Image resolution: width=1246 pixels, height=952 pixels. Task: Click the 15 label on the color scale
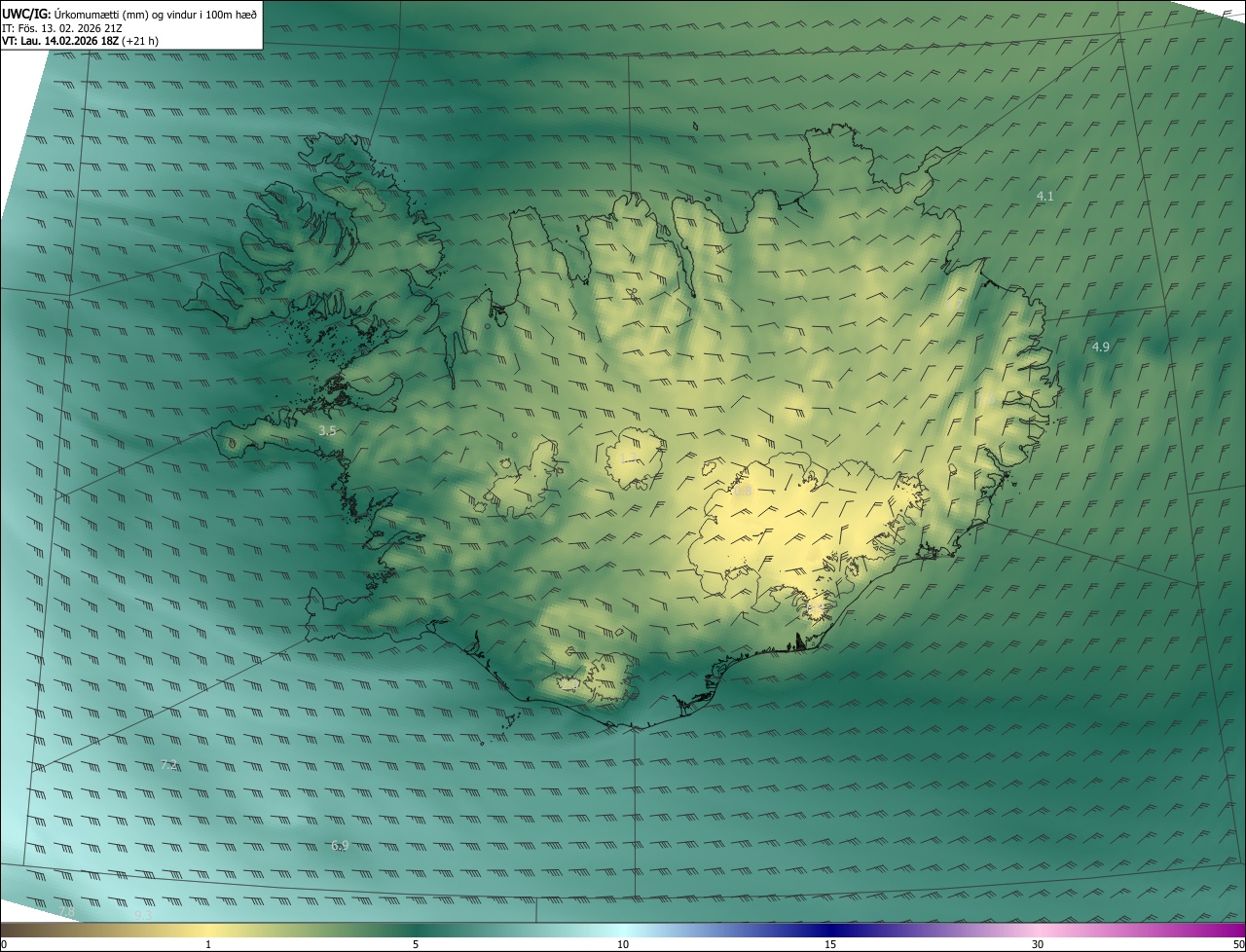coord(830,945)
